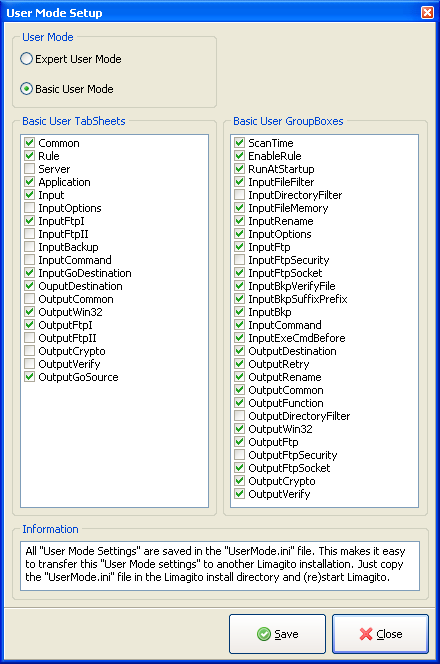Image resolution: width=440 pixels, height=664 pixels.
Task: Select Basic User Mode radio button
Action: pos(26,89)
